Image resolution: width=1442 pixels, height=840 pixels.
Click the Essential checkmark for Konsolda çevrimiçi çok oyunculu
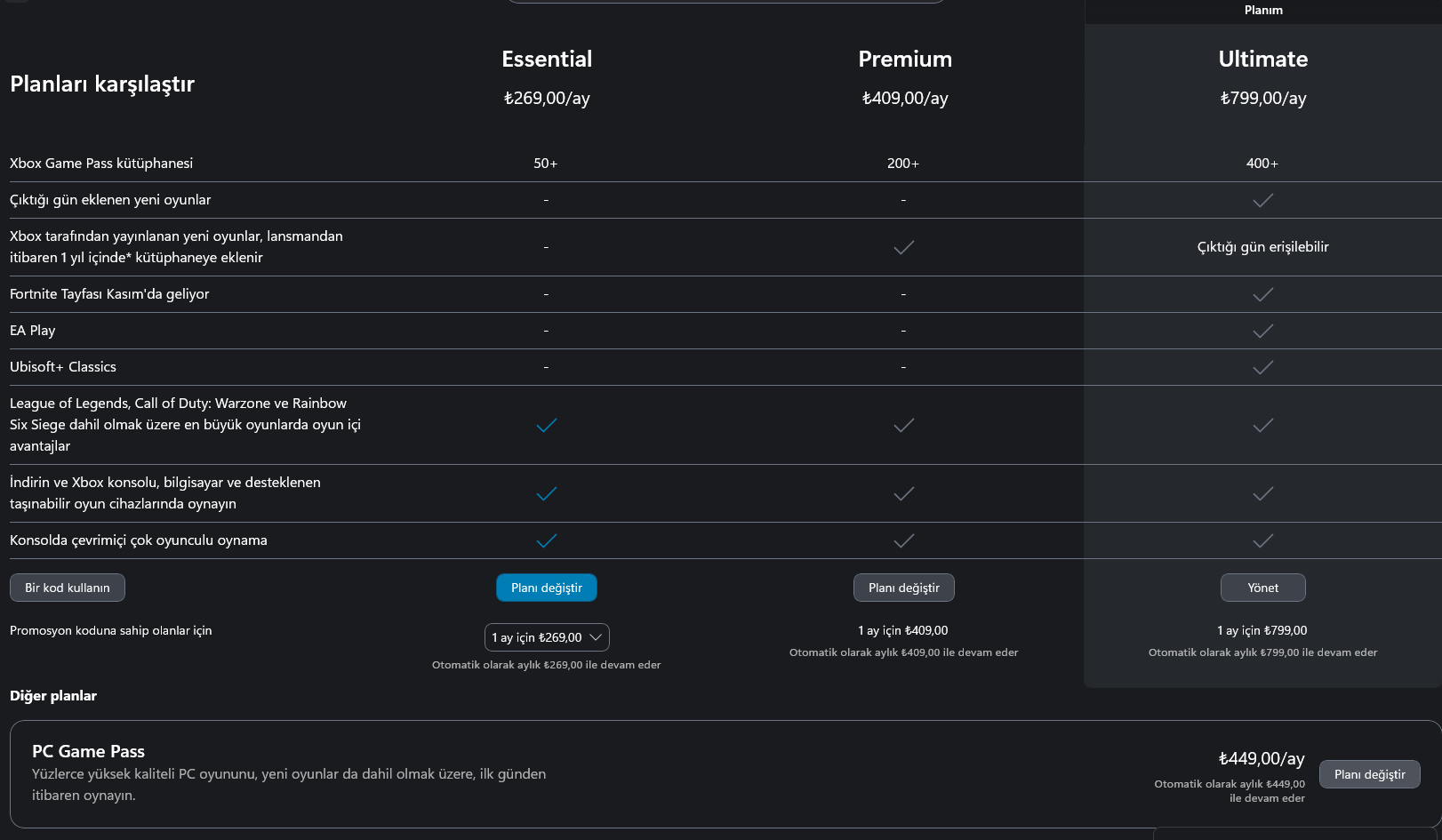[x=547, y=540]
